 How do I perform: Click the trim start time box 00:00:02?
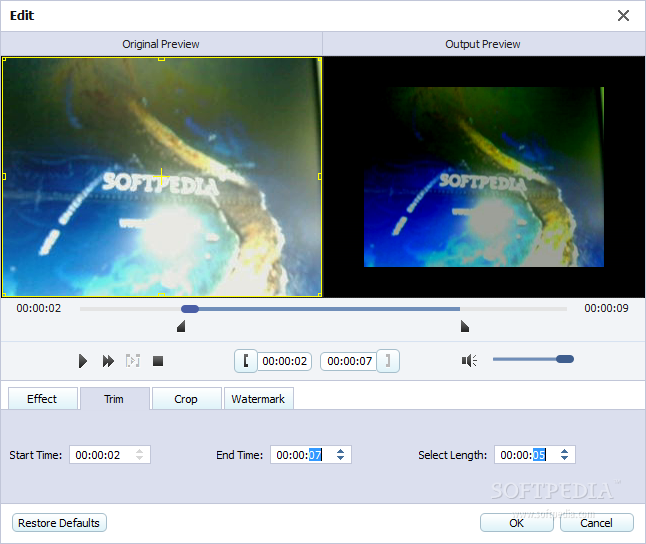pos(284,361)
